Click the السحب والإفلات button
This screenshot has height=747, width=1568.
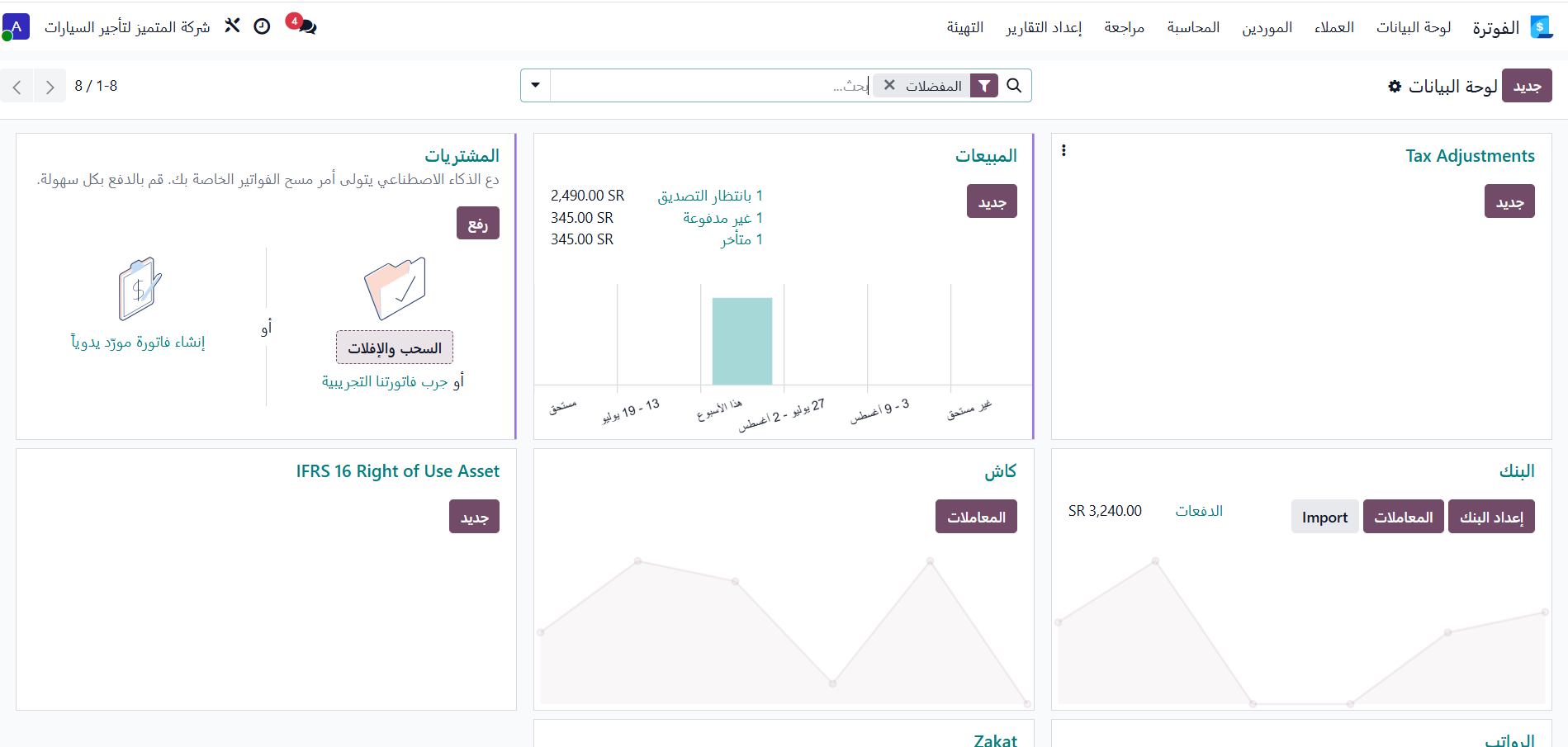(395, 347)
